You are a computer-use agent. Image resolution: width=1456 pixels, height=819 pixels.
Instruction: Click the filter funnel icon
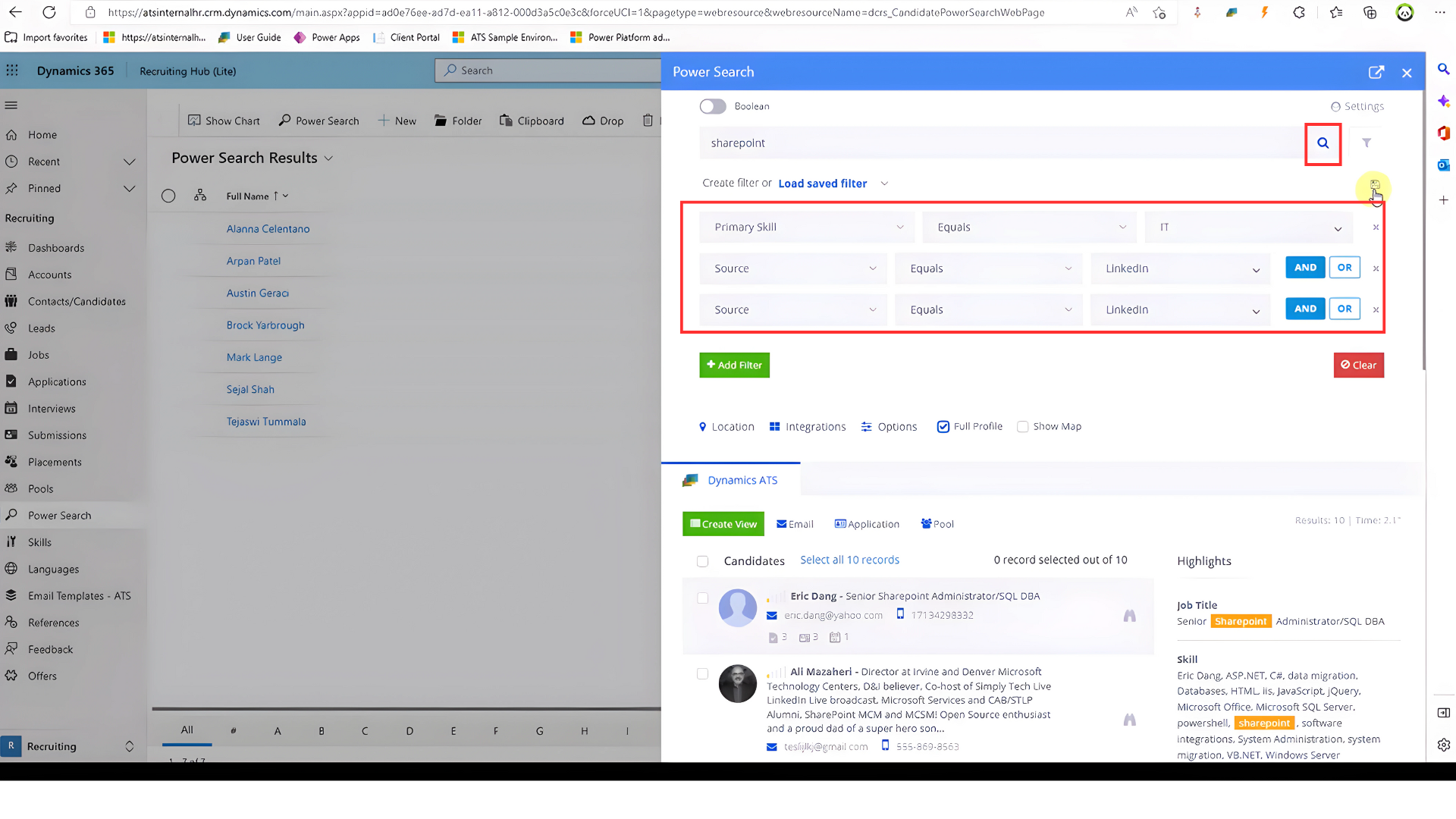(1367, 143)
